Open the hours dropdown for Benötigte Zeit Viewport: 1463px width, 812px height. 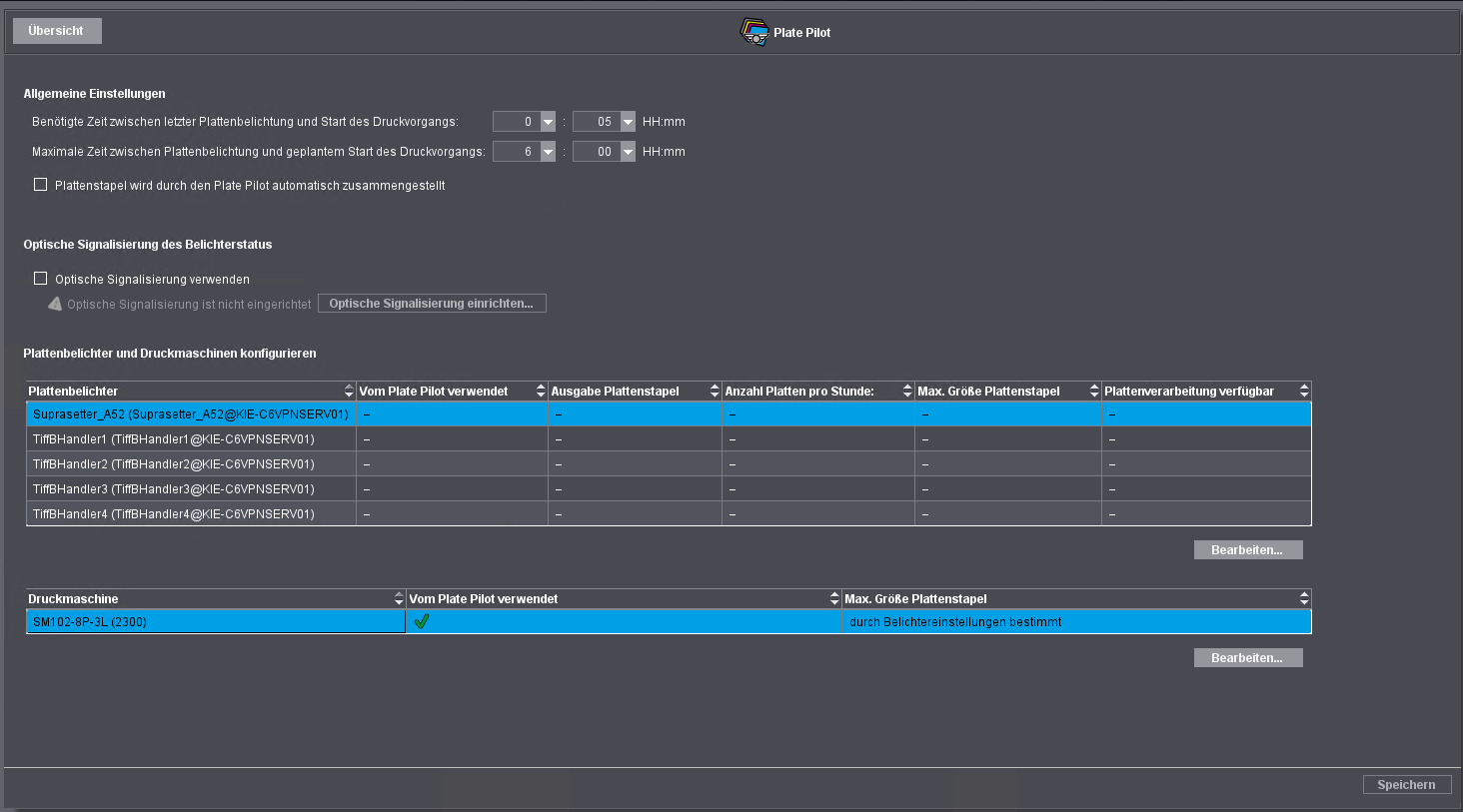[548, 122]
